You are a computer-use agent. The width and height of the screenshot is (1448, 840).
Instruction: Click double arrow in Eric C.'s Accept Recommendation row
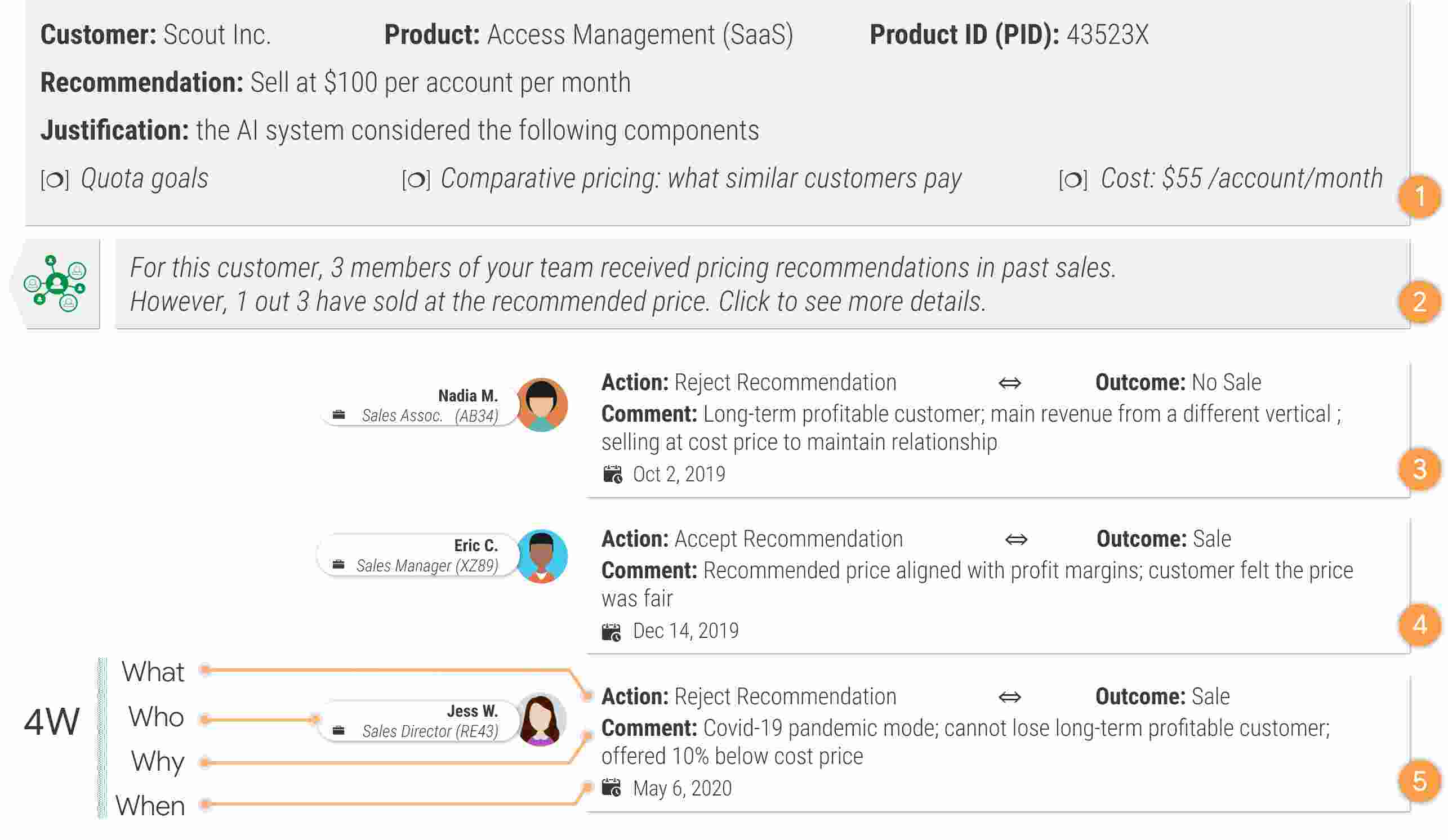coord(1017,539)
